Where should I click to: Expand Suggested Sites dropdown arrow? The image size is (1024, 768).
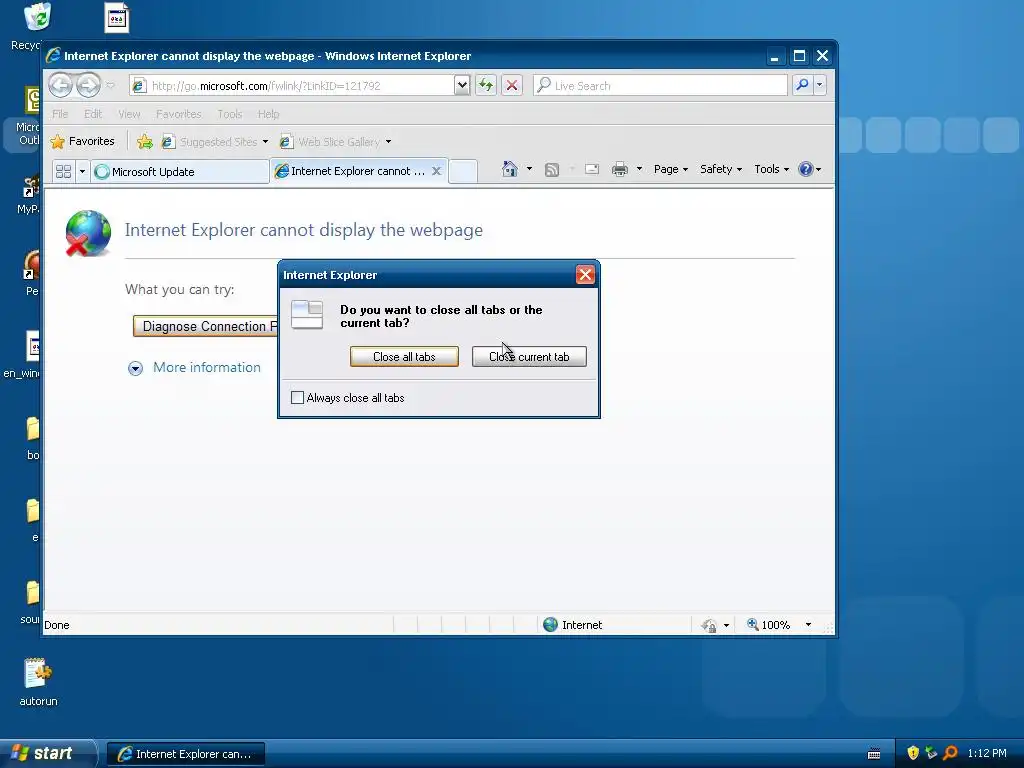(x=265, y=142)
